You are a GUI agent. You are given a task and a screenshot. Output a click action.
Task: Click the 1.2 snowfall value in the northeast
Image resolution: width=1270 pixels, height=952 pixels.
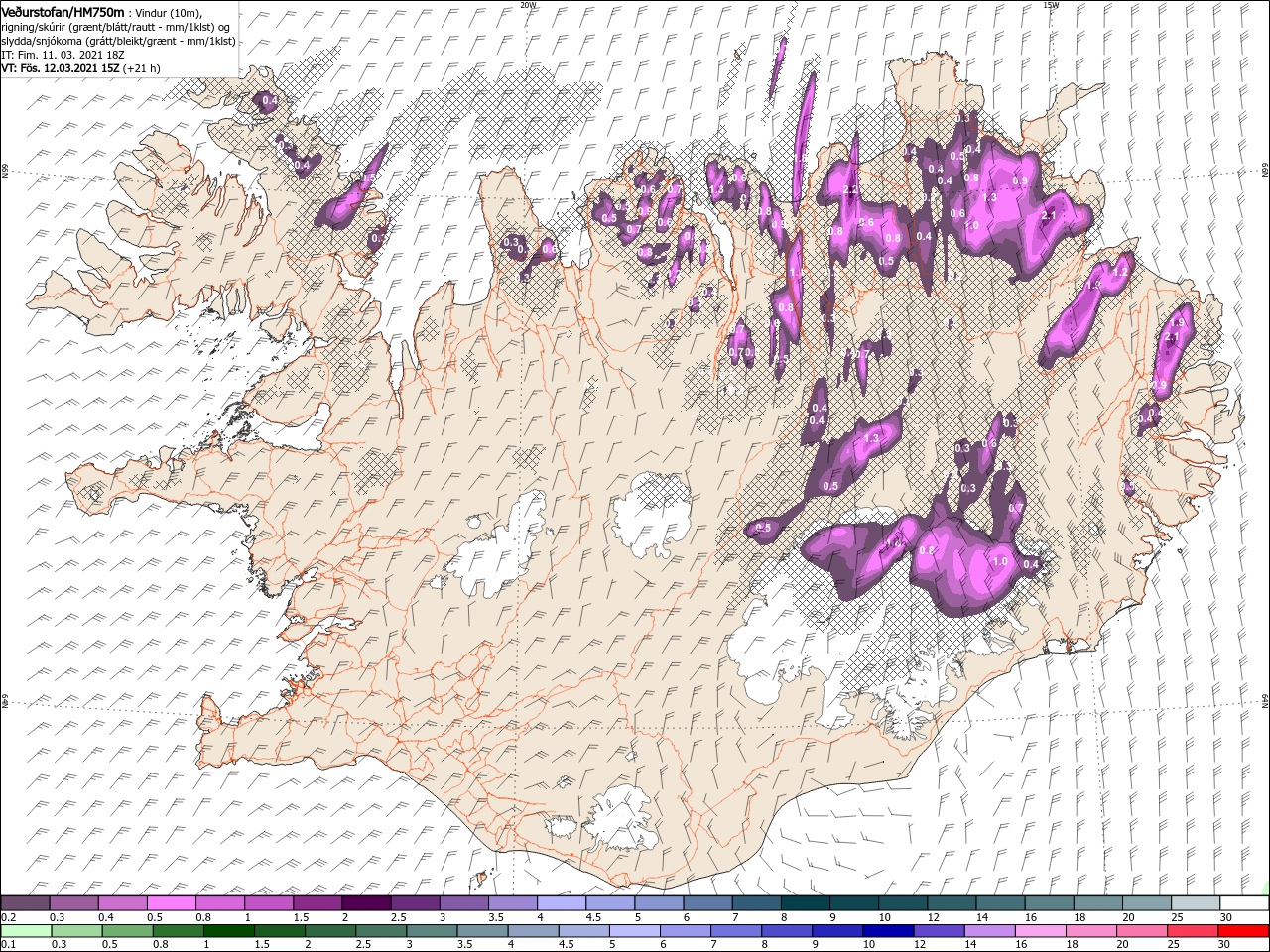coord(1122,270)
